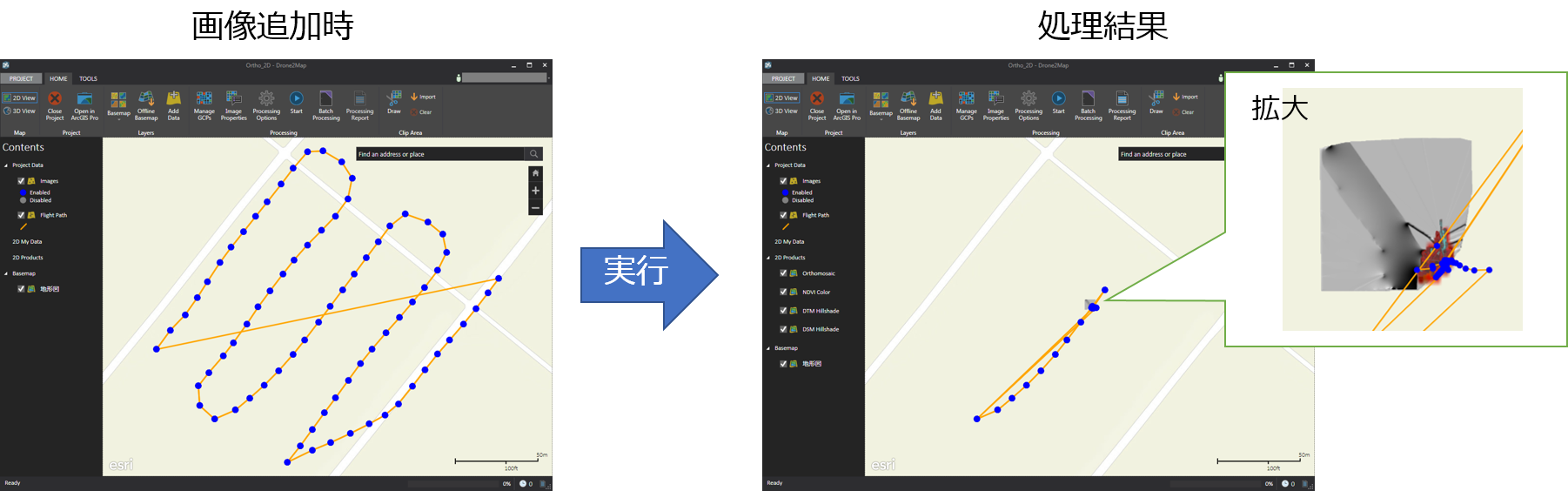Click Offline Basemap in right window
The image size is (1568, 491).
[x=908, y=105]
